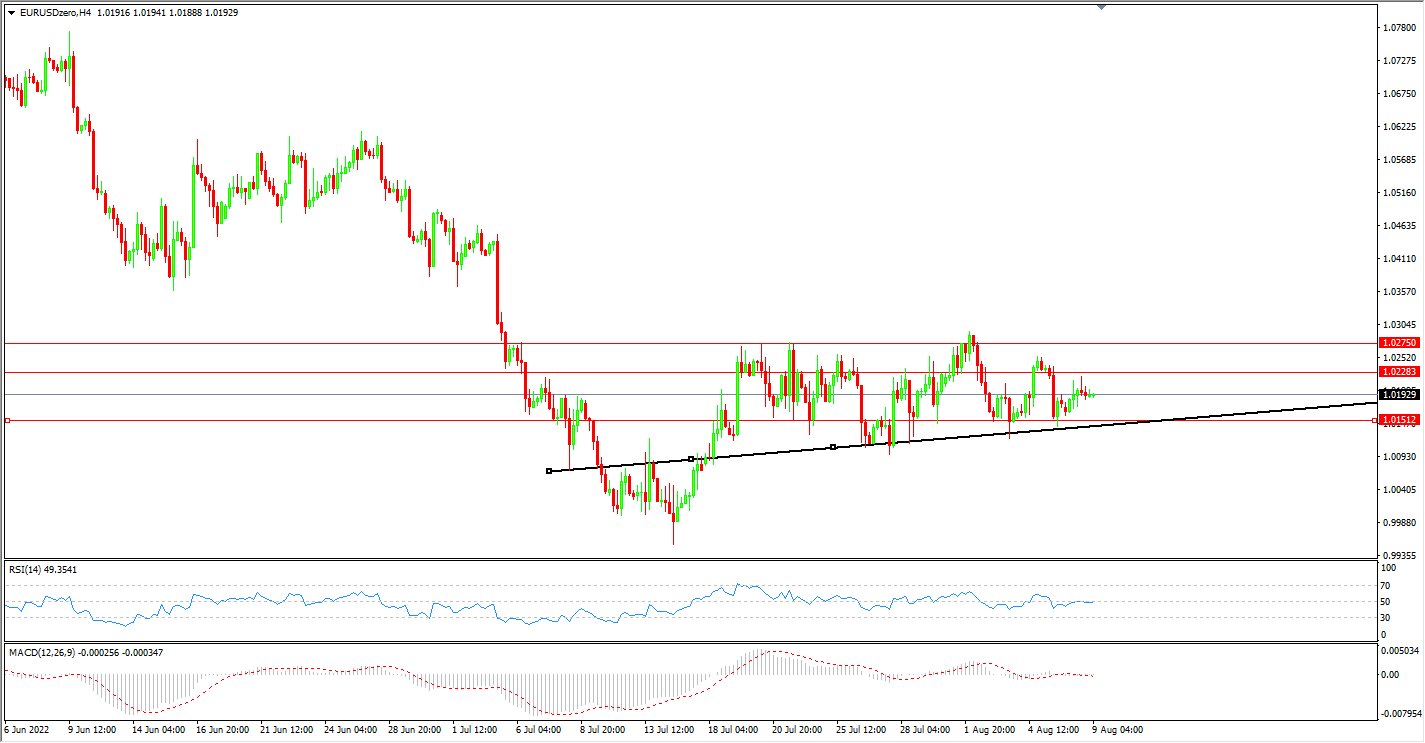This screenshot has width=1425, height=743.
Task: Click the trendline's rightmost anchor point
Action: [833, 447]
